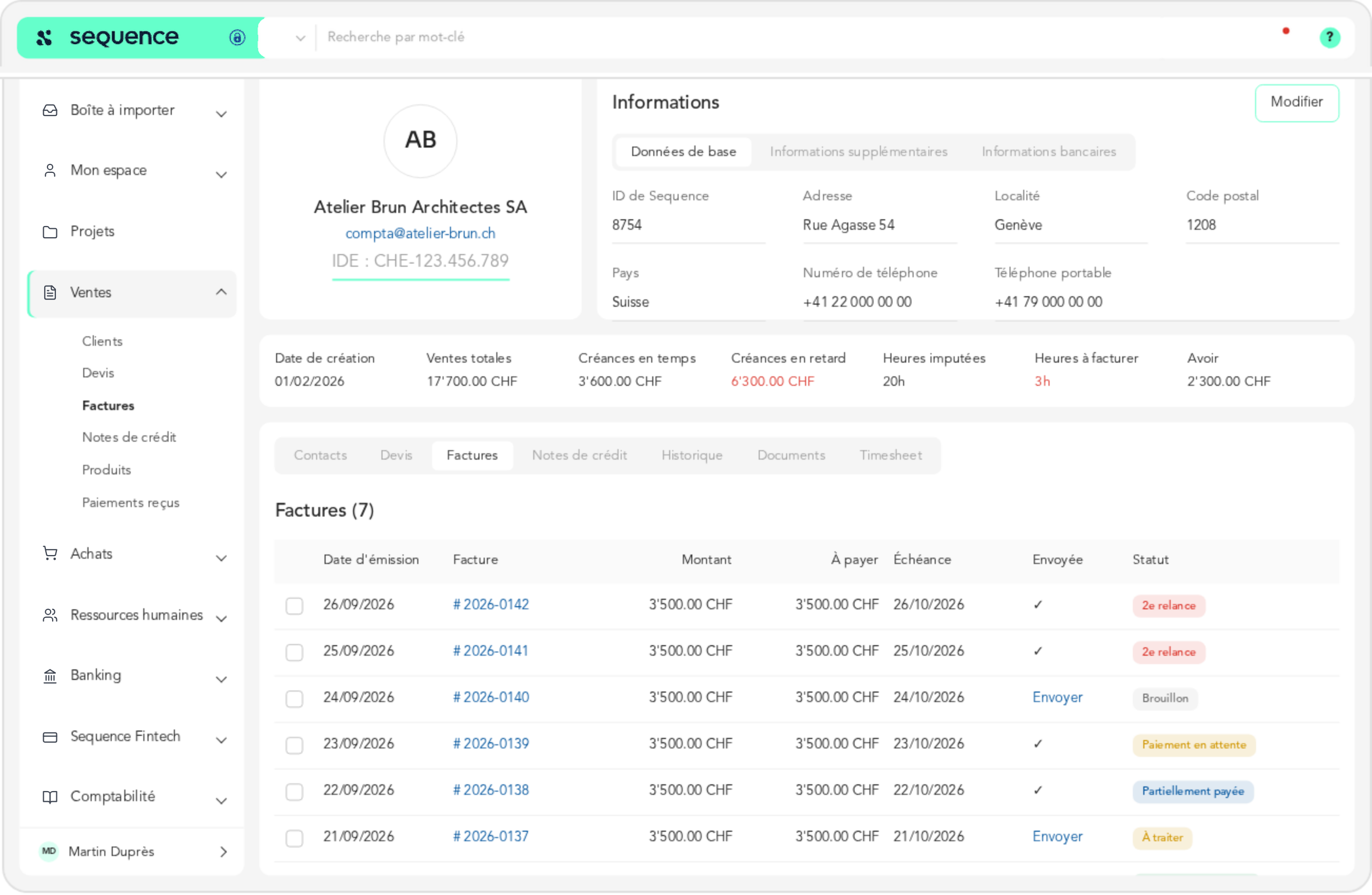1372x895 pixels.
Task: Tick checkbox for invoice 2026-0142
Action: [x=295, y=606]
